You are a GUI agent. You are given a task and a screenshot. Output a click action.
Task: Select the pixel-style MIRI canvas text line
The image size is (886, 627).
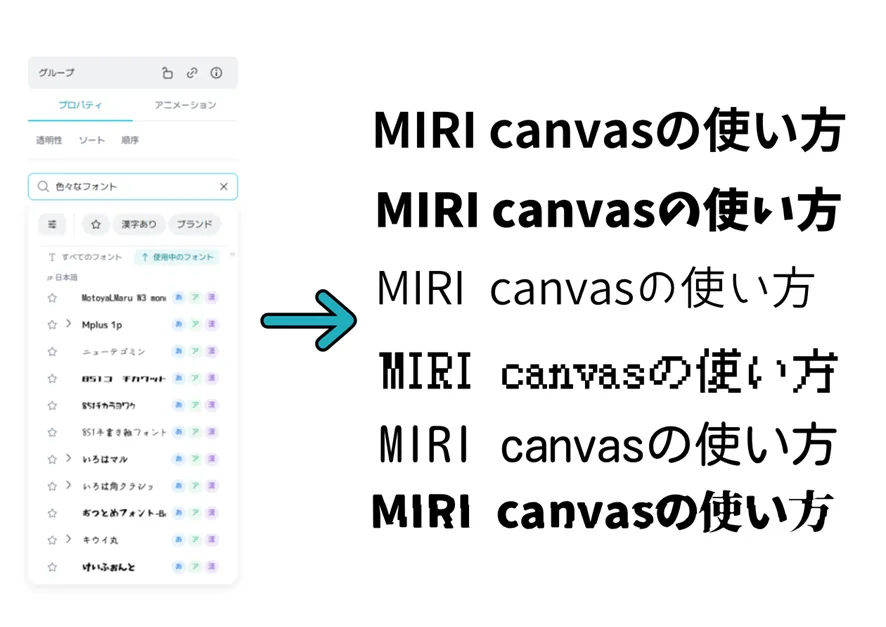point(607,371)
